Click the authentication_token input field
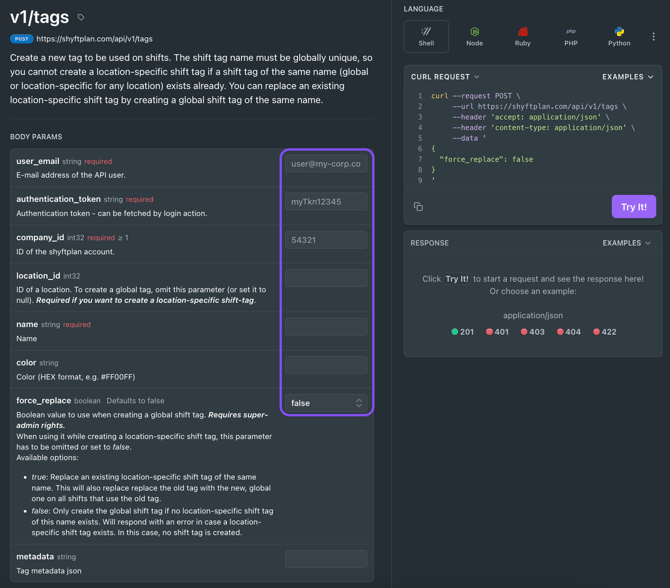The image size is (670, 588). [326, 202]
